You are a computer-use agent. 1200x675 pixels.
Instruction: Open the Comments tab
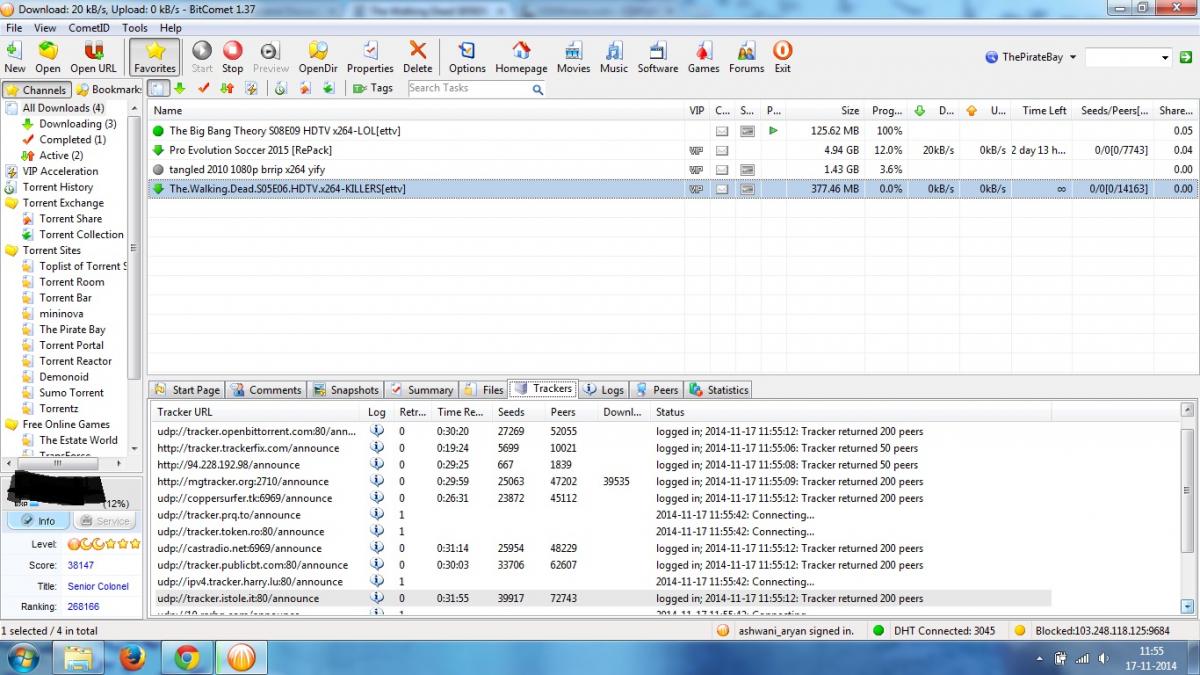pos(266,390)
